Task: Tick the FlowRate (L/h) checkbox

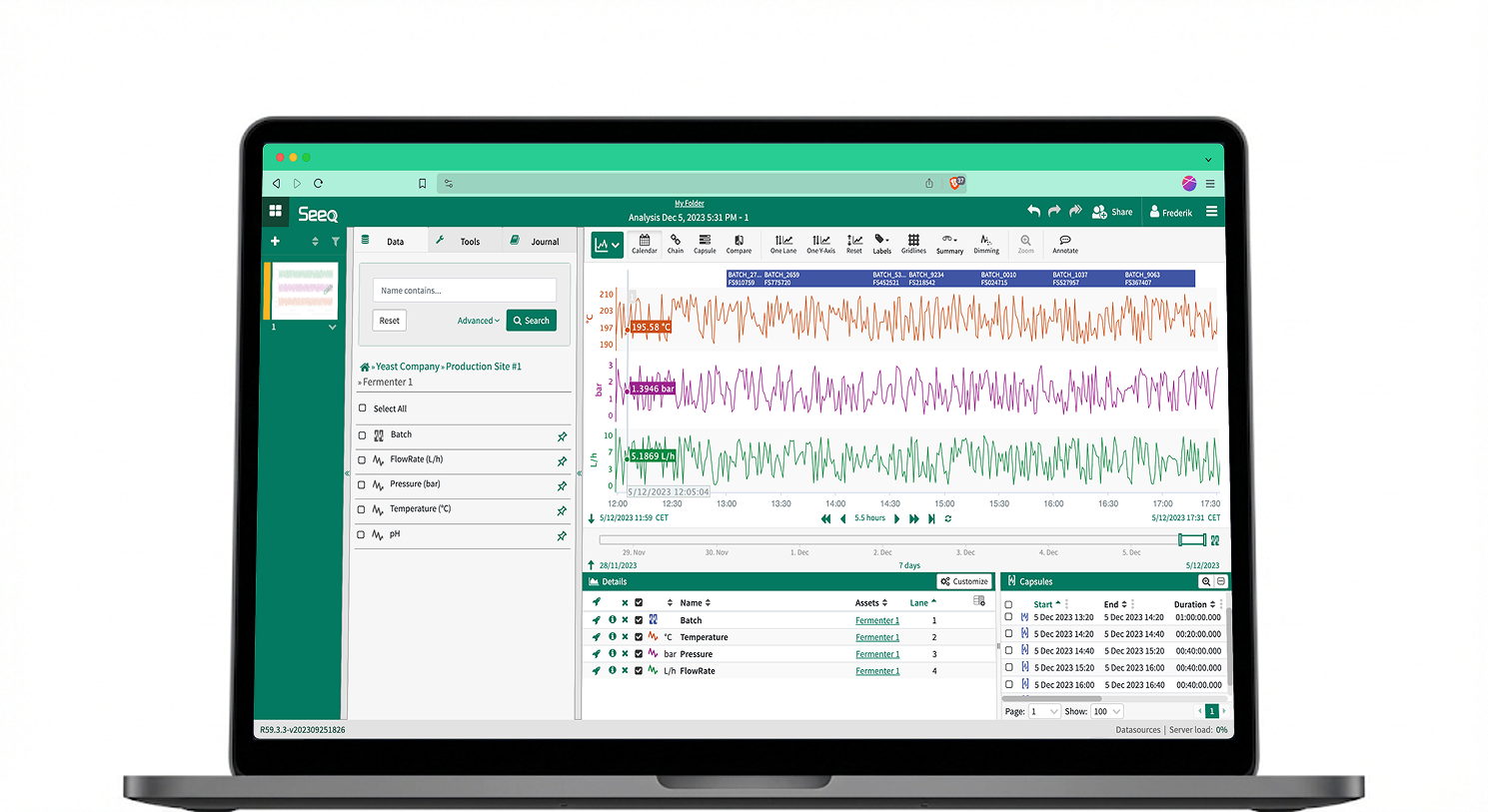Action: click(x=362, y=459)
